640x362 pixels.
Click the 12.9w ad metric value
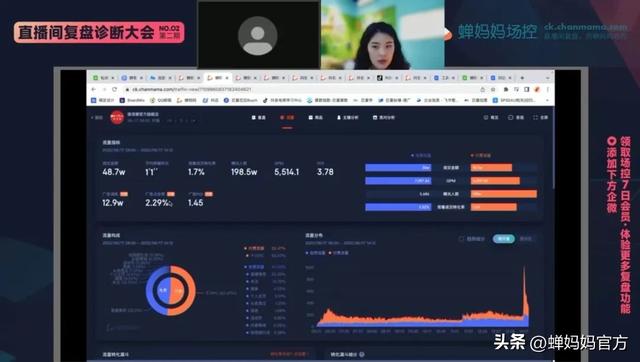(113, 203)
